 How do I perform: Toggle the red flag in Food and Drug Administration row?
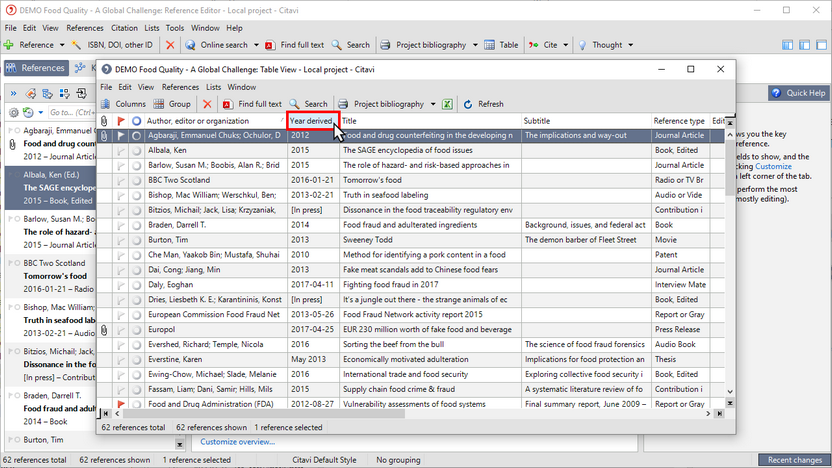pyautogui.click(x=121, y=404)
